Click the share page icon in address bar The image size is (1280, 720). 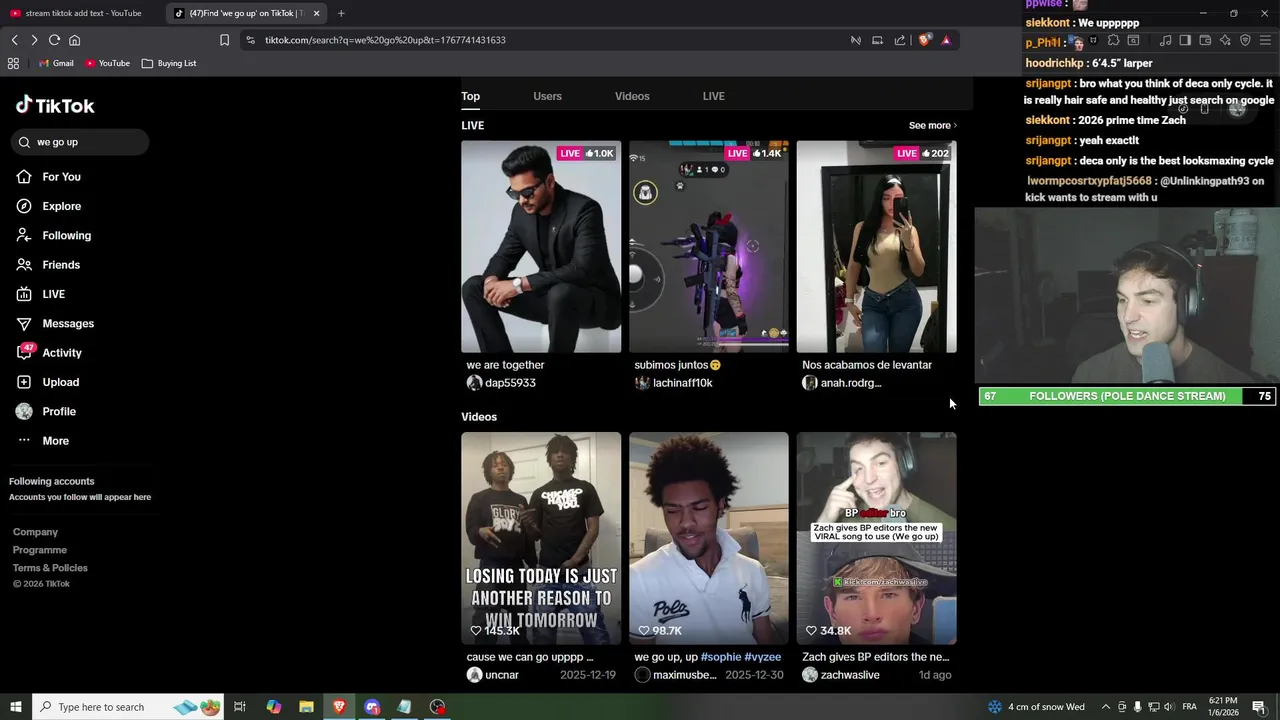(x=900, y=40)
